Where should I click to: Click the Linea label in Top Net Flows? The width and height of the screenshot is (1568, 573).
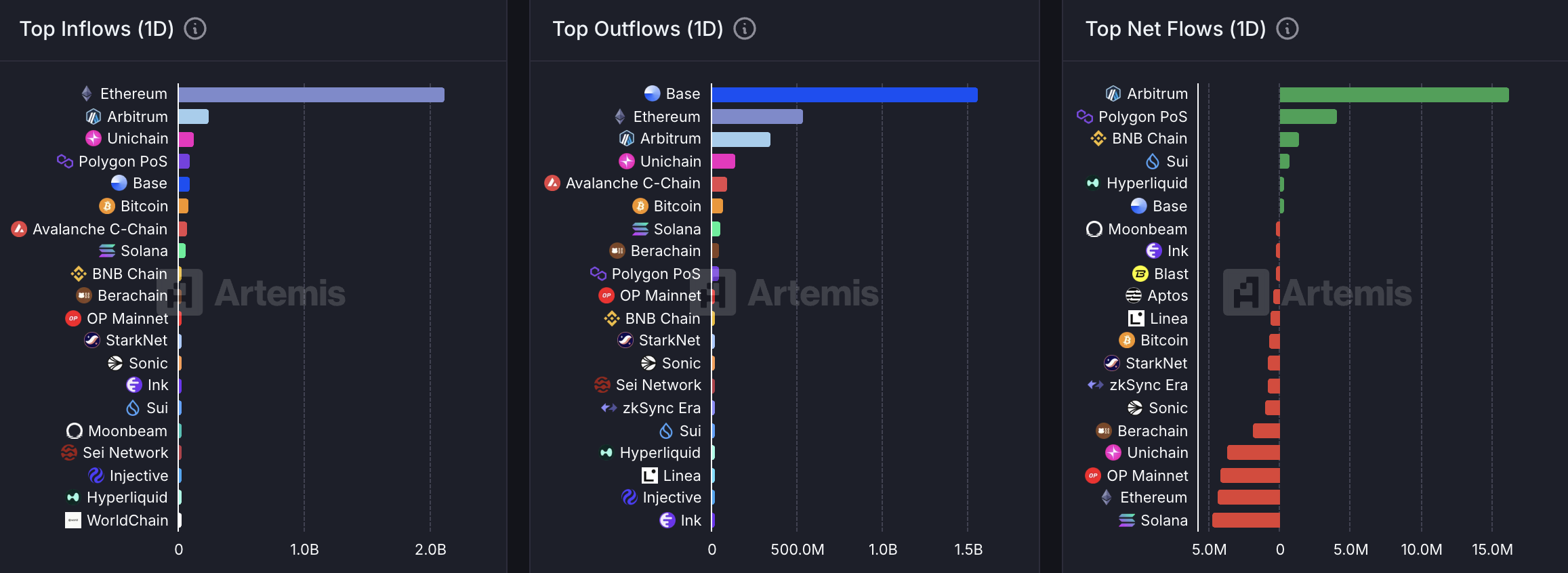click(x=1169, y=318)
